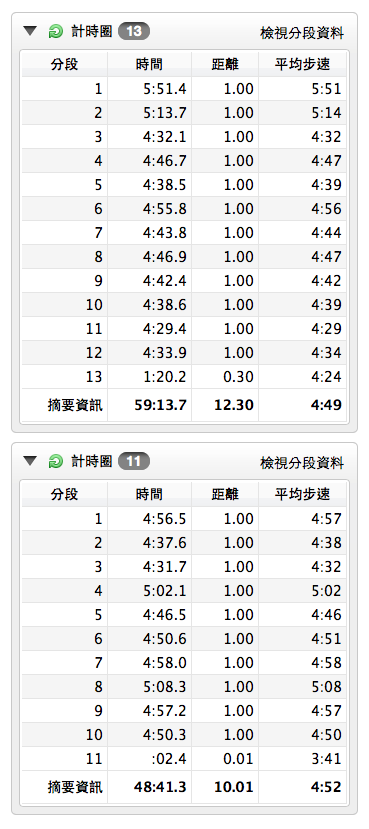This screenshot has height=829, width=369.
Task: Select lap 13 row with time 1:20.2
Action: tap(184, 377)
